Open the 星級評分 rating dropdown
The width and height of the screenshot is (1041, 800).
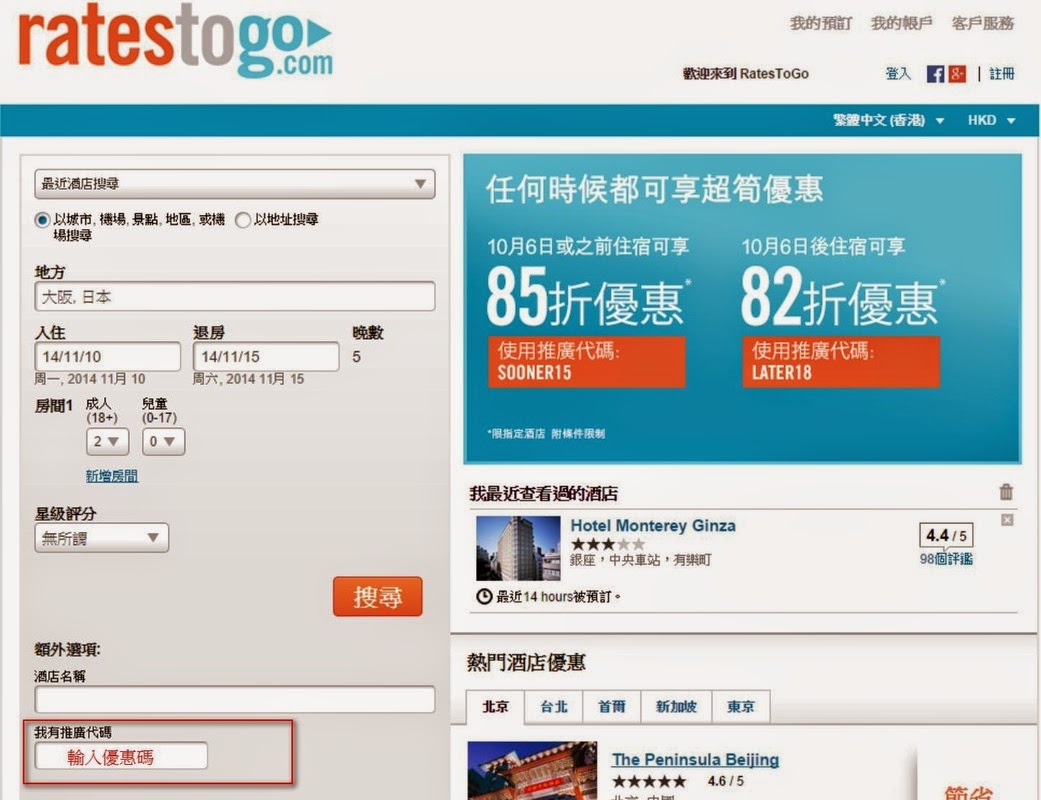point(100,537)
